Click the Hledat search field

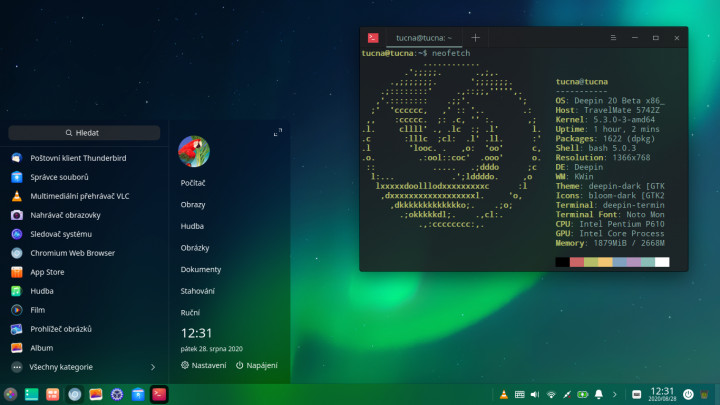[x=84, y=133]
